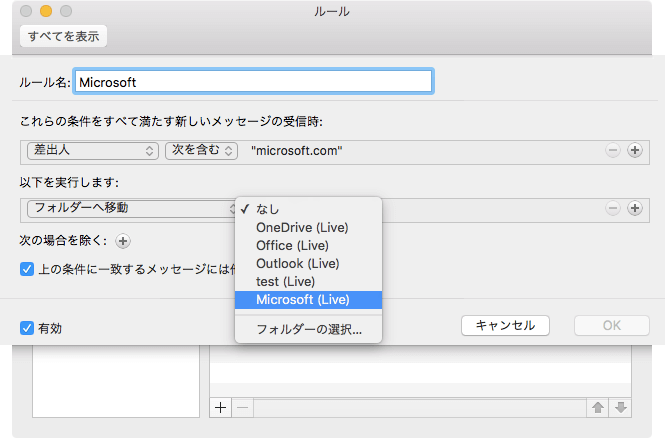Select なし in the folder menu
Image resolution: width=665 pixels, height=438 pixels.
point(308,209)
